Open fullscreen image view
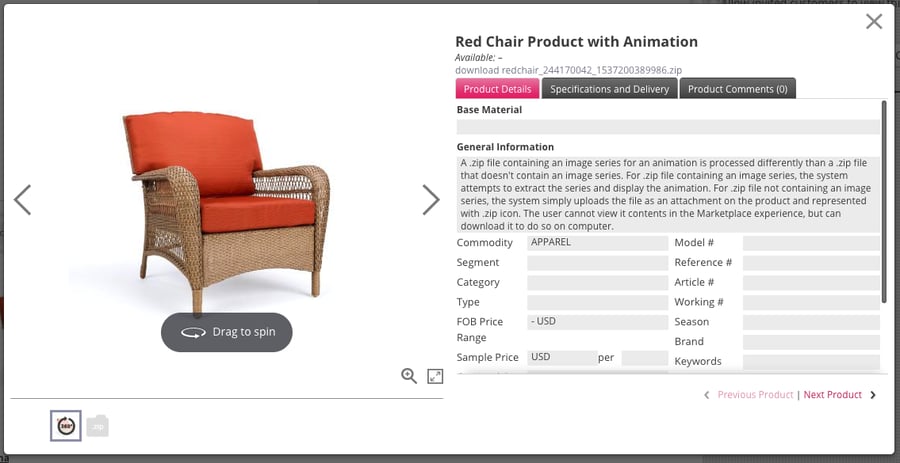This screenshot has height=463, width=900. pos(435,376)
